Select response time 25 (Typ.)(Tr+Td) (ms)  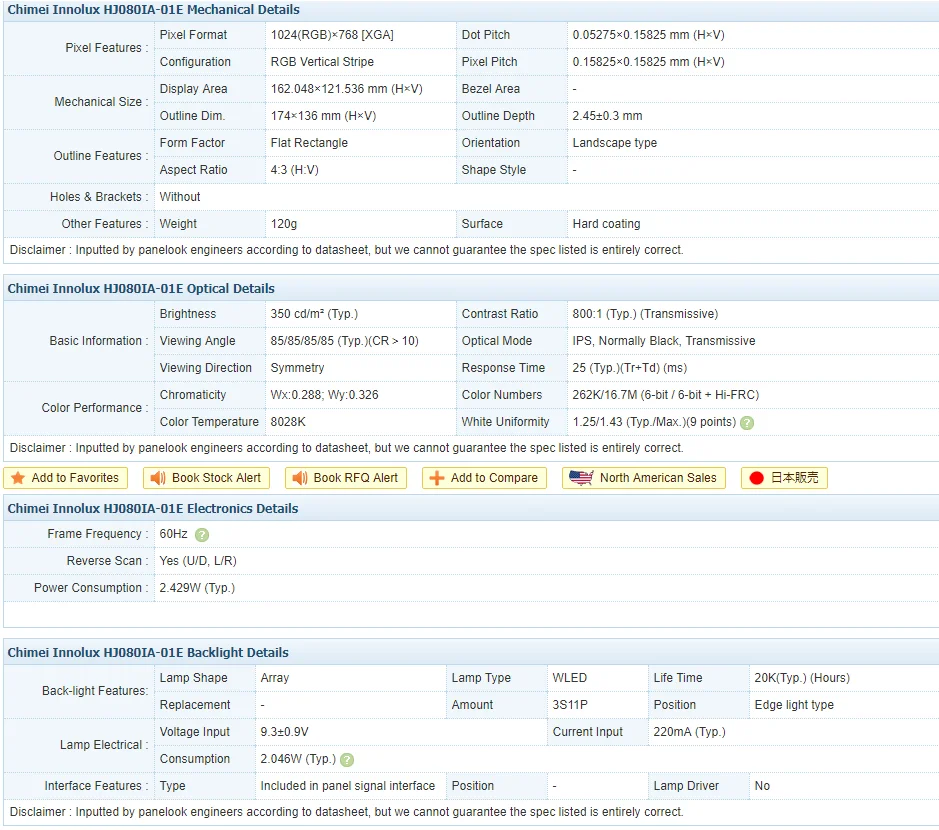[629, 368]
